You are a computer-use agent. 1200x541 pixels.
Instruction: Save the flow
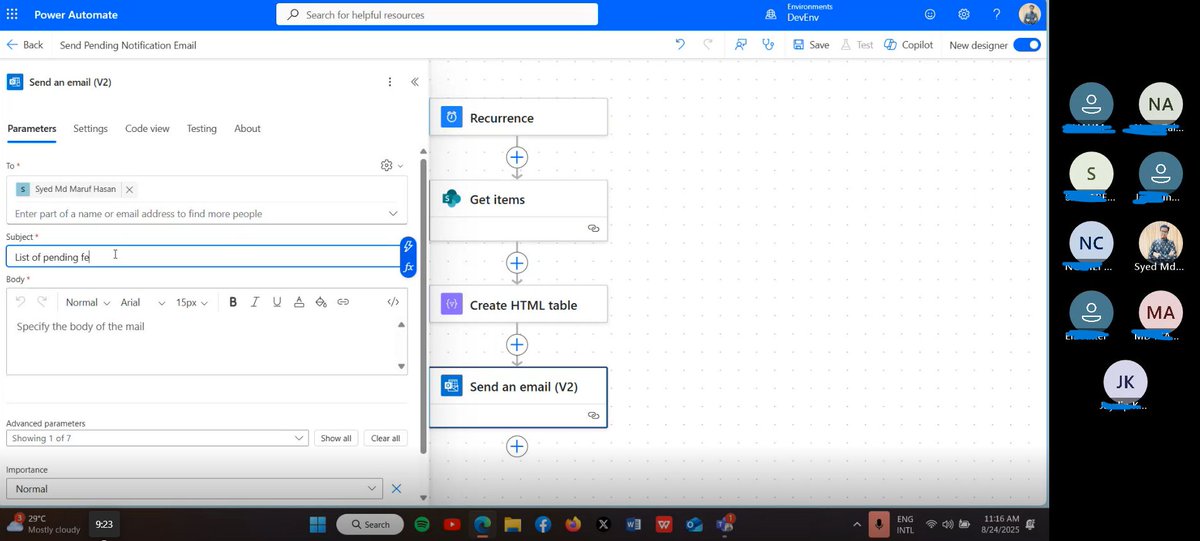click(811, 45)
